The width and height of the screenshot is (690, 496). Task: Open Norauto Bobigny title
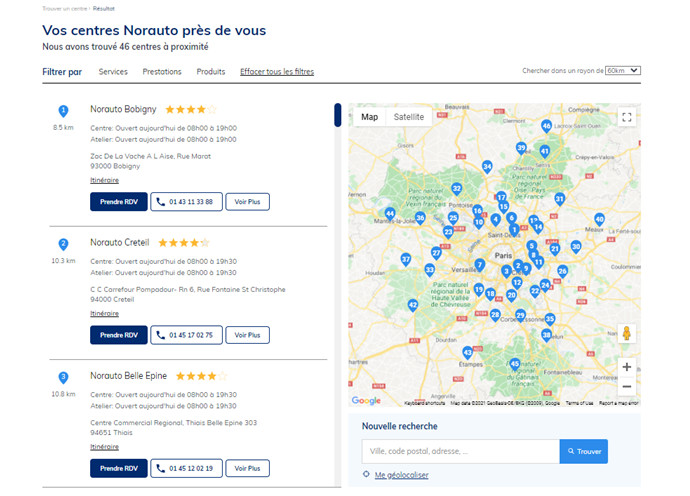coord(123,109)
